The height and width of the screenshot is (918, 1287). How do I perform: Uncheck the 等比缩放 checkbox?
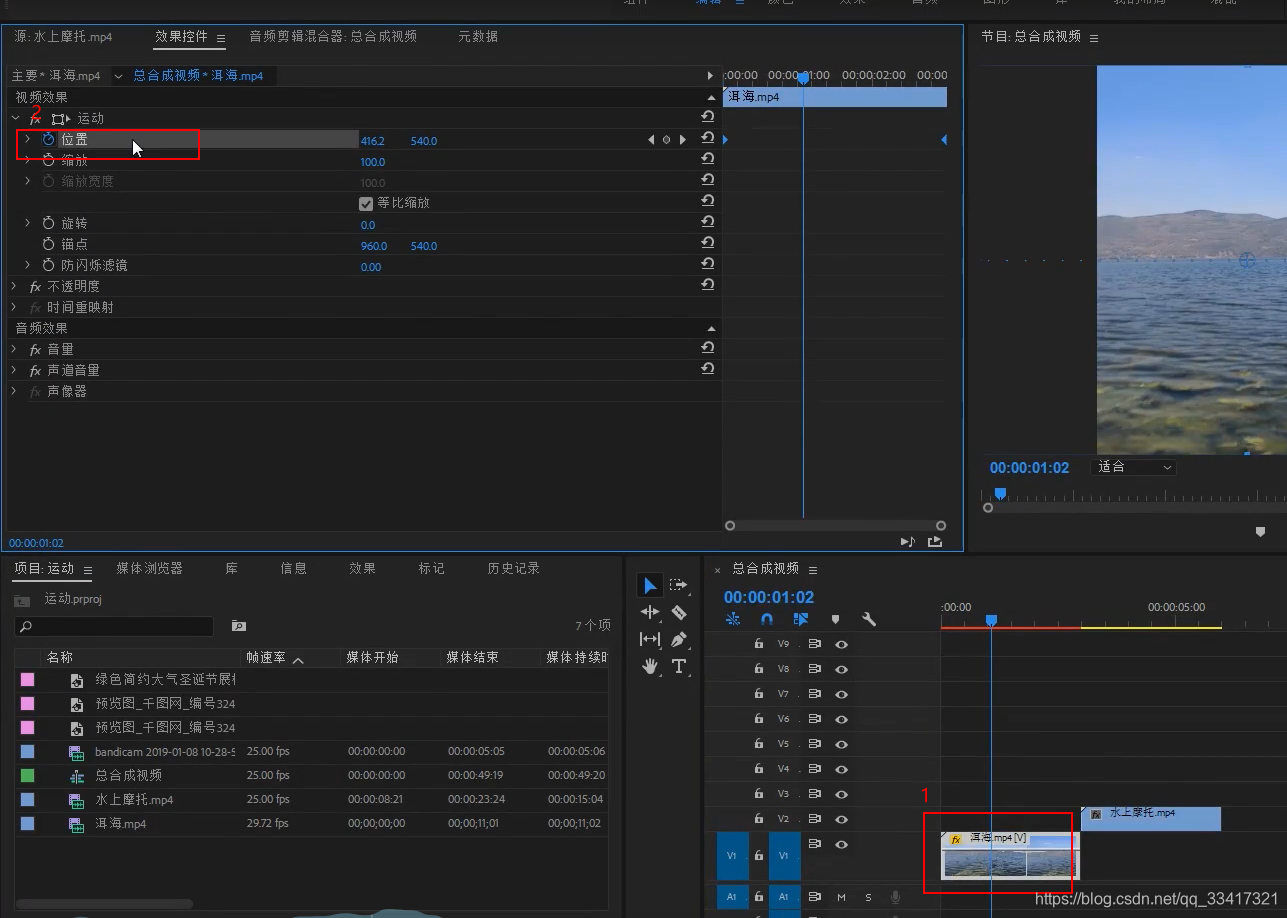366,203
